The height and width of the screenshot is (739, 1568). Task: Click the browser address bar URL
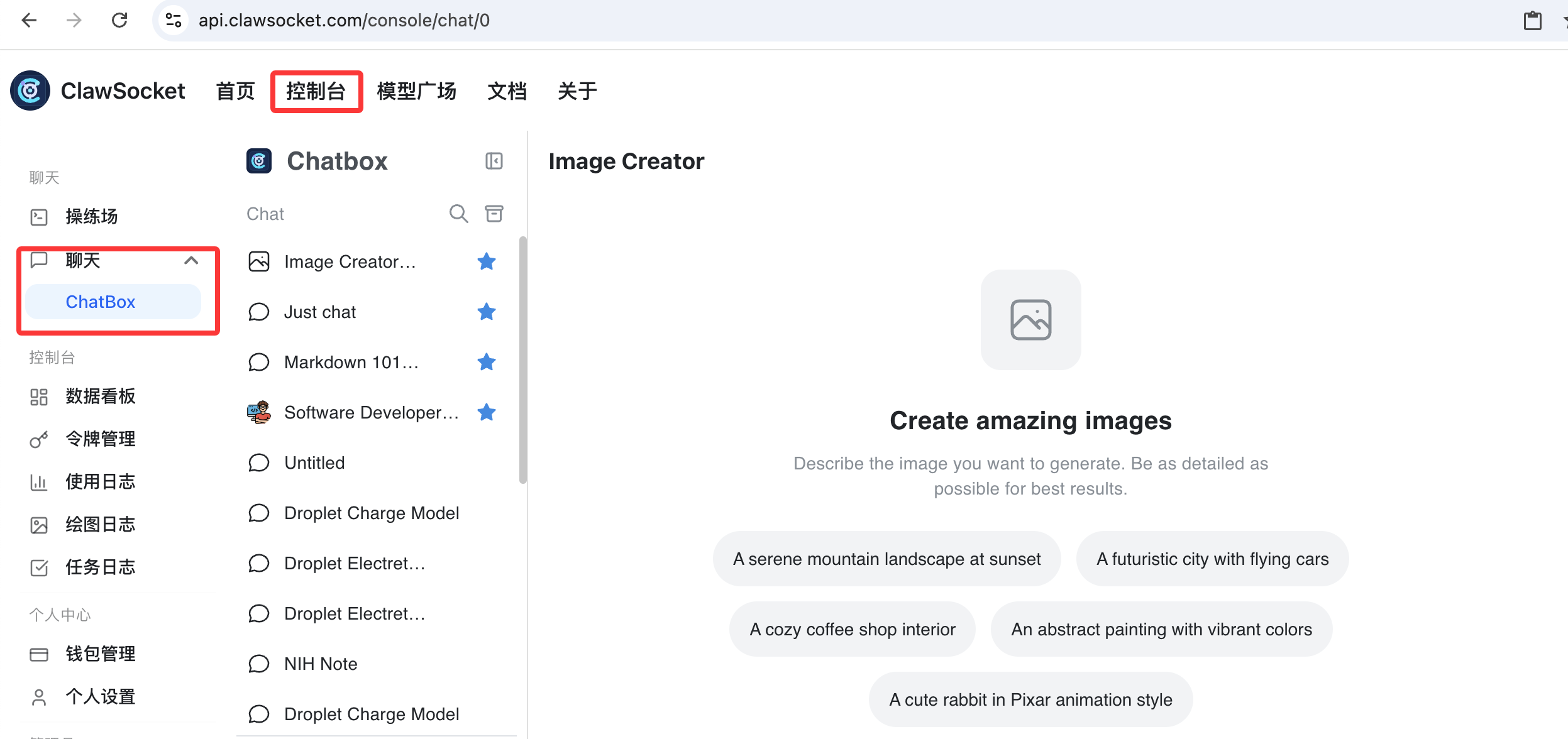tap(344, 21)
